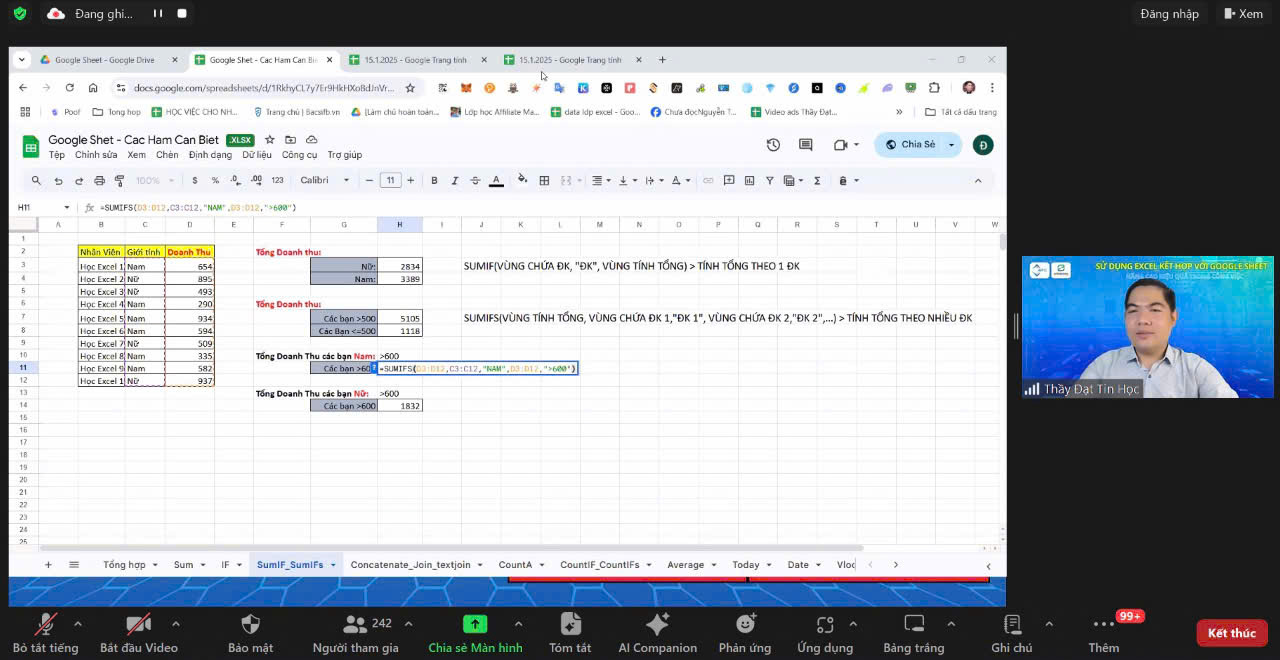Toggle italic formatting
The height and width of the screenshot is (660, 1280).
454,181
